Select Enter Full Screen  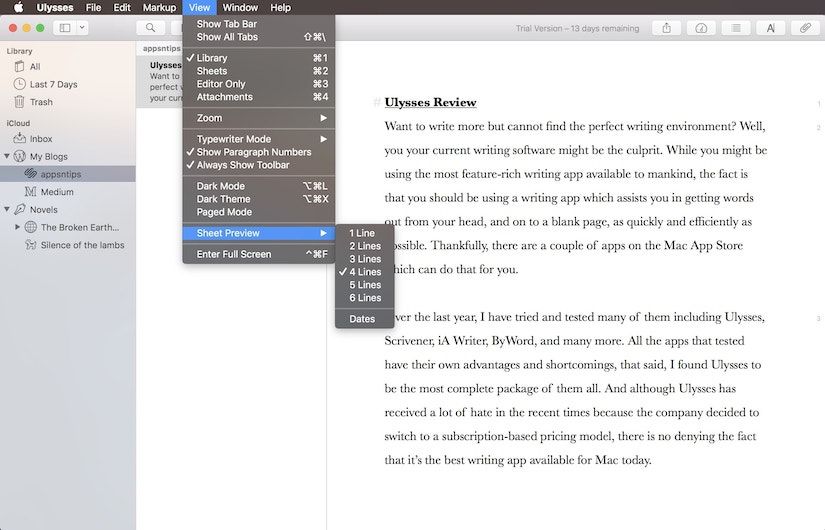coord(234,254)
